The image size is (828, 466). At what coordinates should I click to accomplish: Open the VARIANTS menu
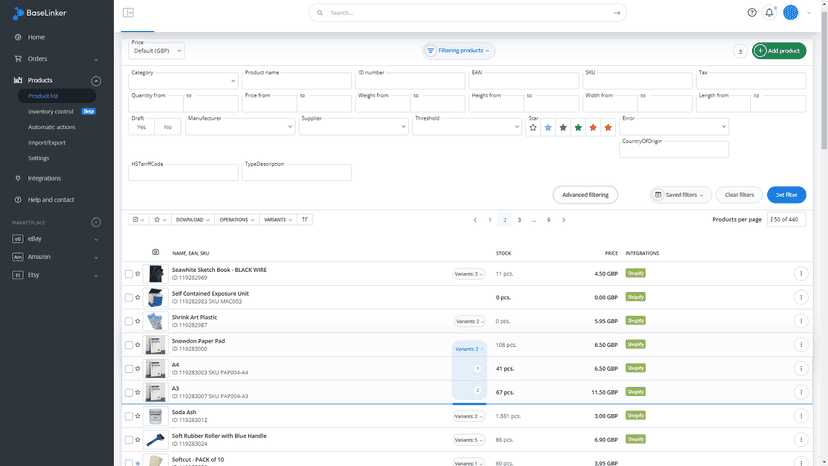(x=278, y=219)
